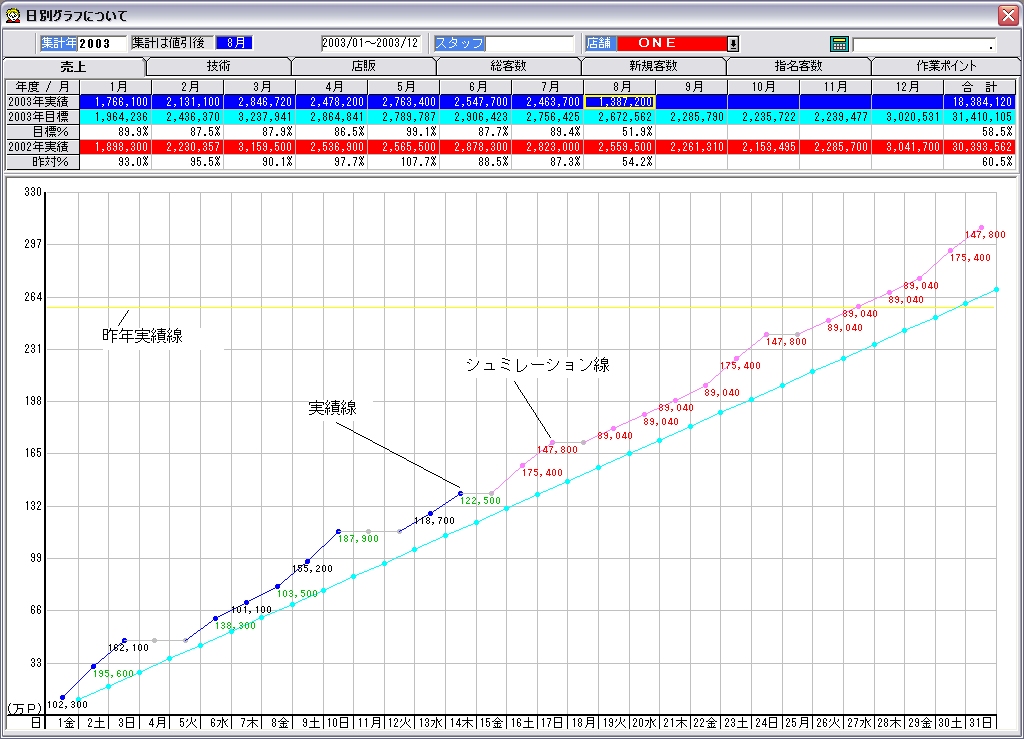Screen dimensions: 1024x739
Task: Click the 51.9% cell
Action: 620,132
